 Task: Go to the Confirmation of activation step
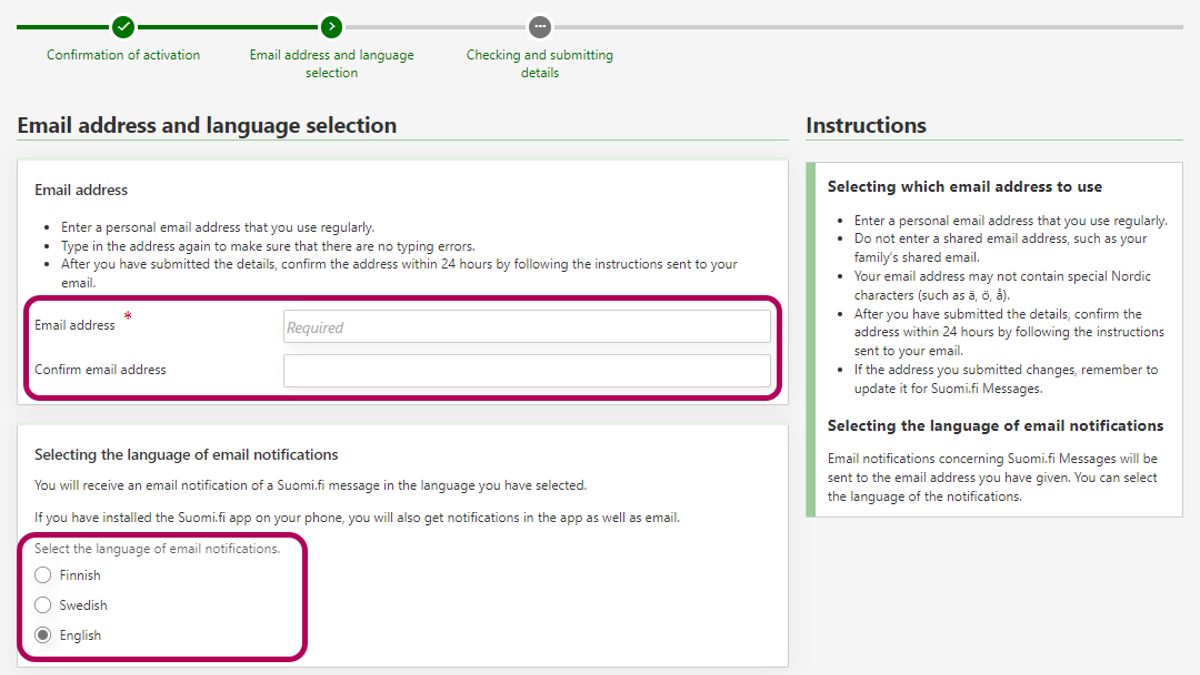pyautogui.click(x=123, y=55)
